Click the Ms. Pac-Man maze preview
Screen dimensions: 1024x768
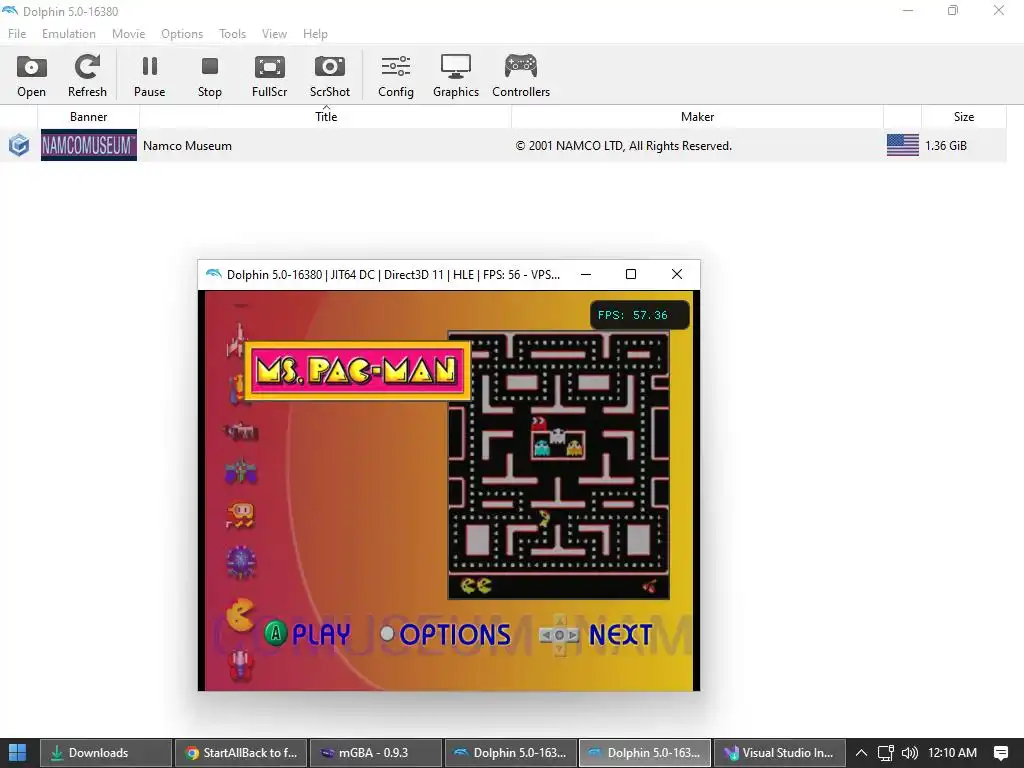tap(558, 465)
